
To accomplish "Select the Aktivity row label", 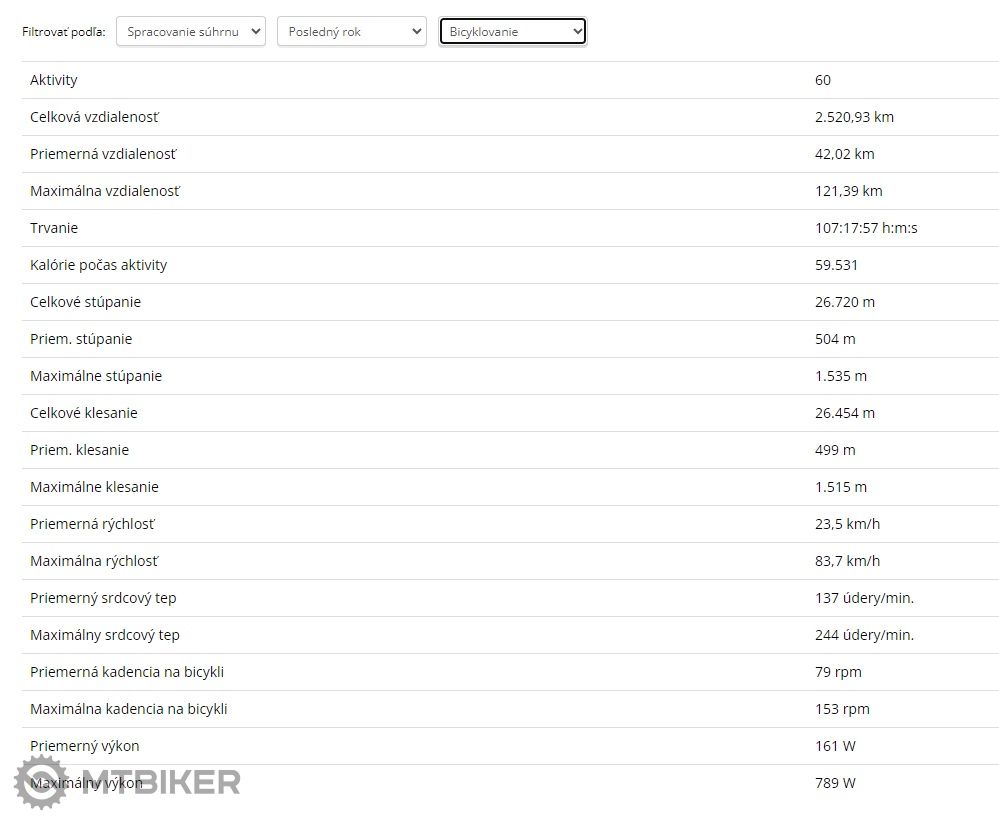I will 54,80.
